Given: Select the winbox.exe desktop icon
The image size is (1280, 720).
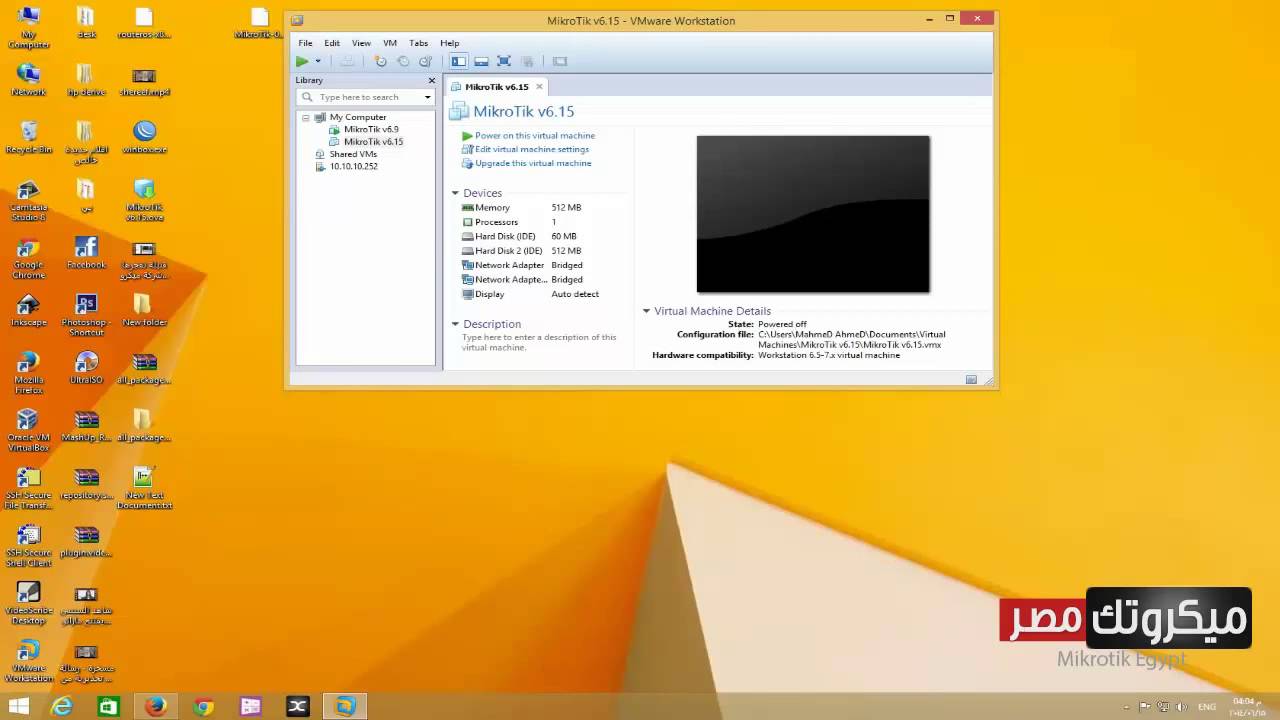Looking at the screenshot, I should point(144,137).
